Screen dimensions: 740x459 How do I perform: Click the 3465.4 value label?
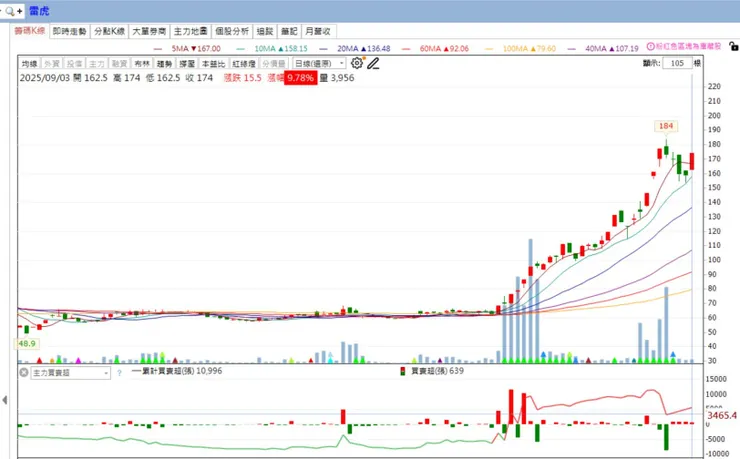click(x=722, y=415)
